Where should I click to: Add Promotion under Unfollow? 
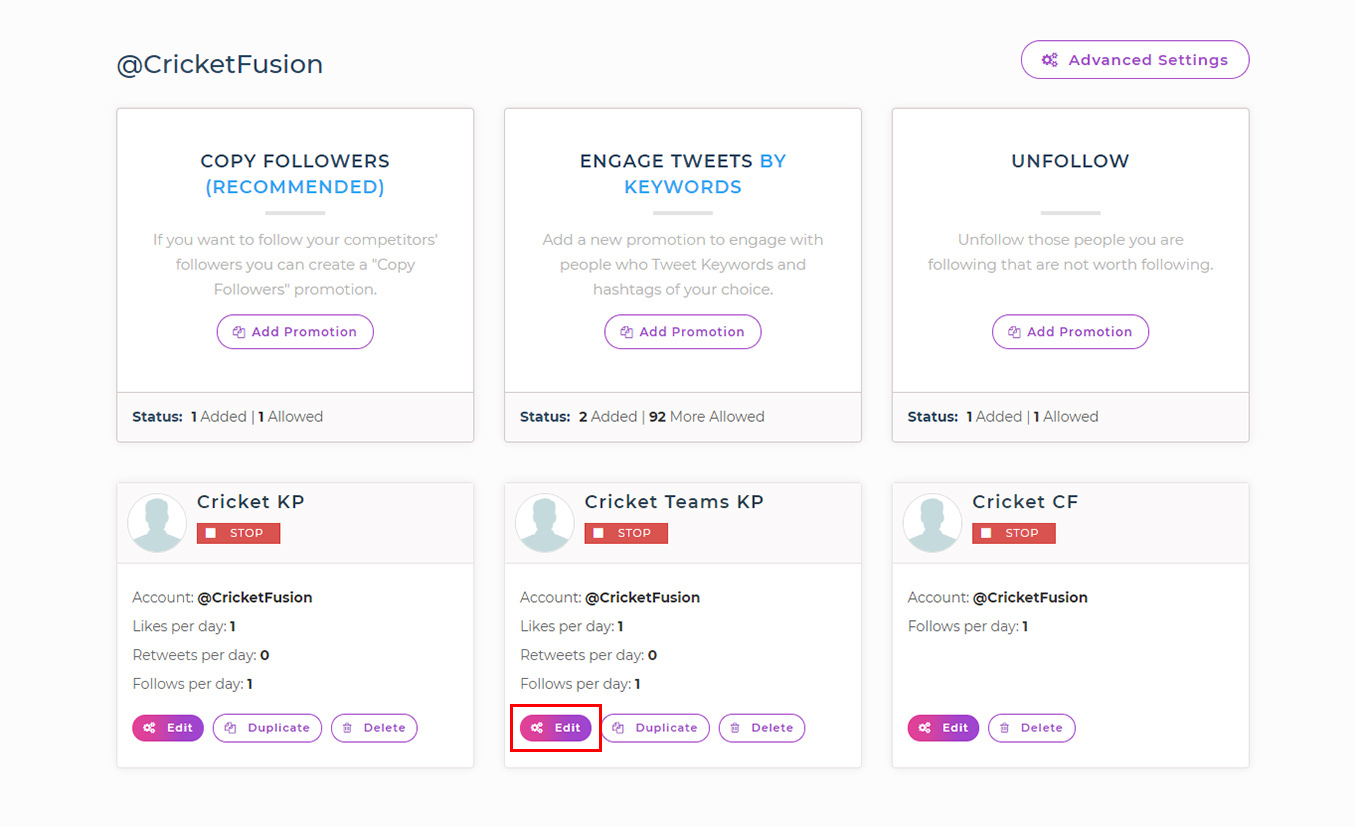pos(1070,332)
